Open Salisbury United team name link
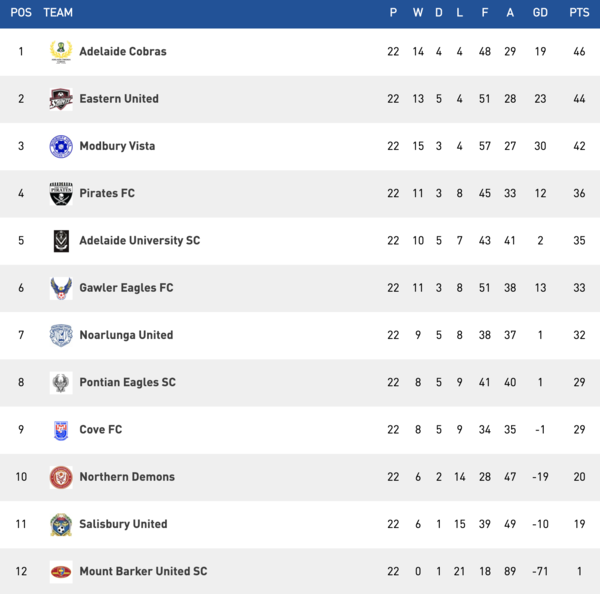Image resolution: width=600 pixels, height=594 pixels. click(x=123, y=524)
